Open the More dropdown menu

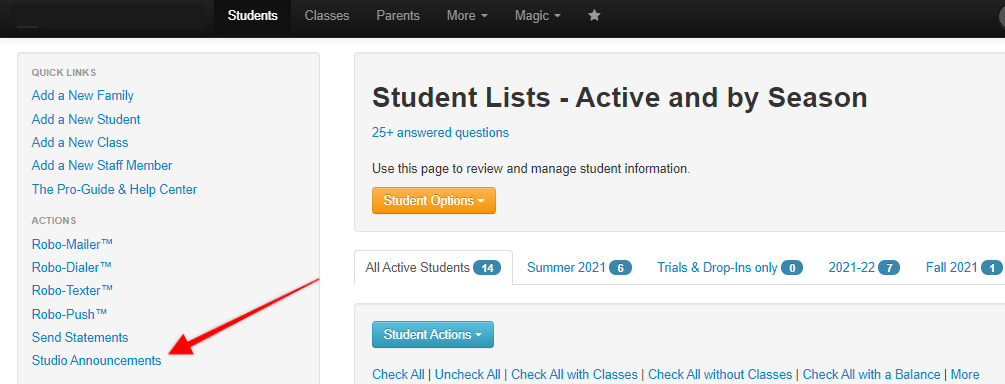point(467,15)
